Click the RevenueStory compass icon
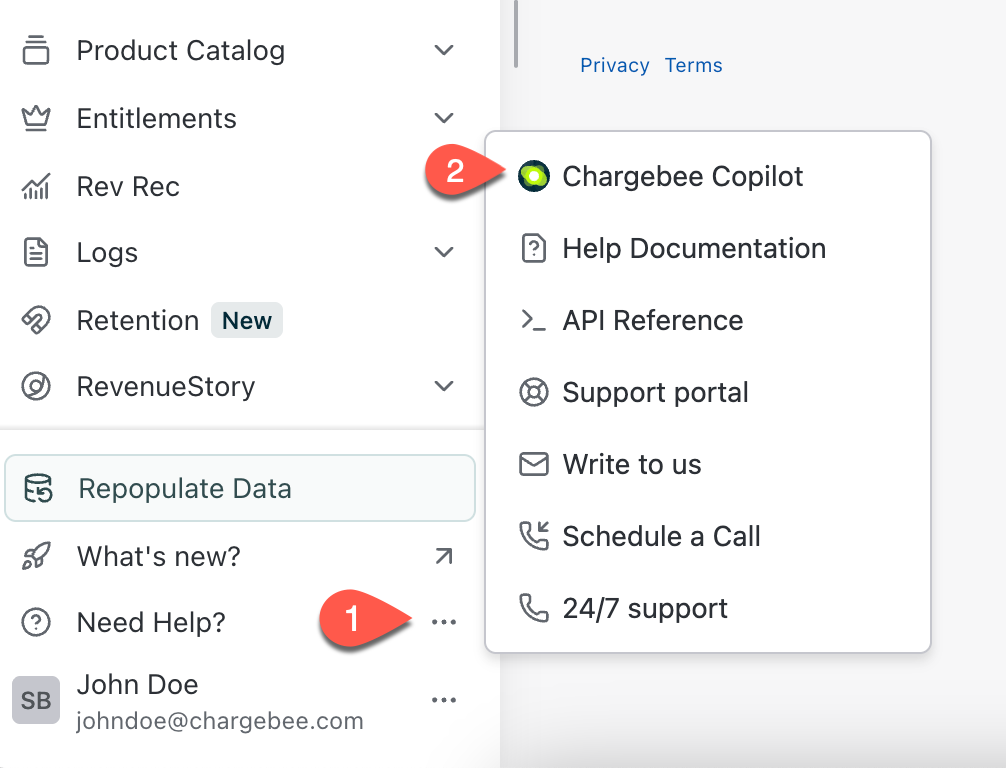The image size is (1006, 768). (x=36, y=386)
